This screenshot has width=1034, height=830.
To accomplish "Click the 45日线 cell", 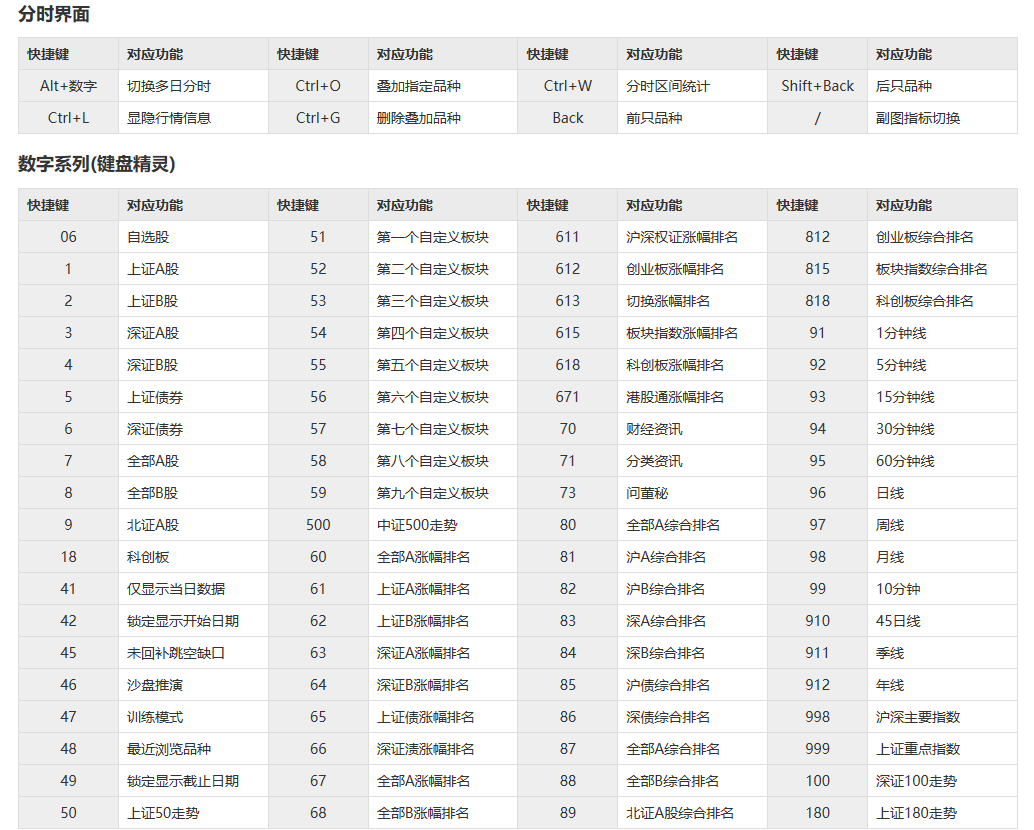I will (x=942, y=621).
